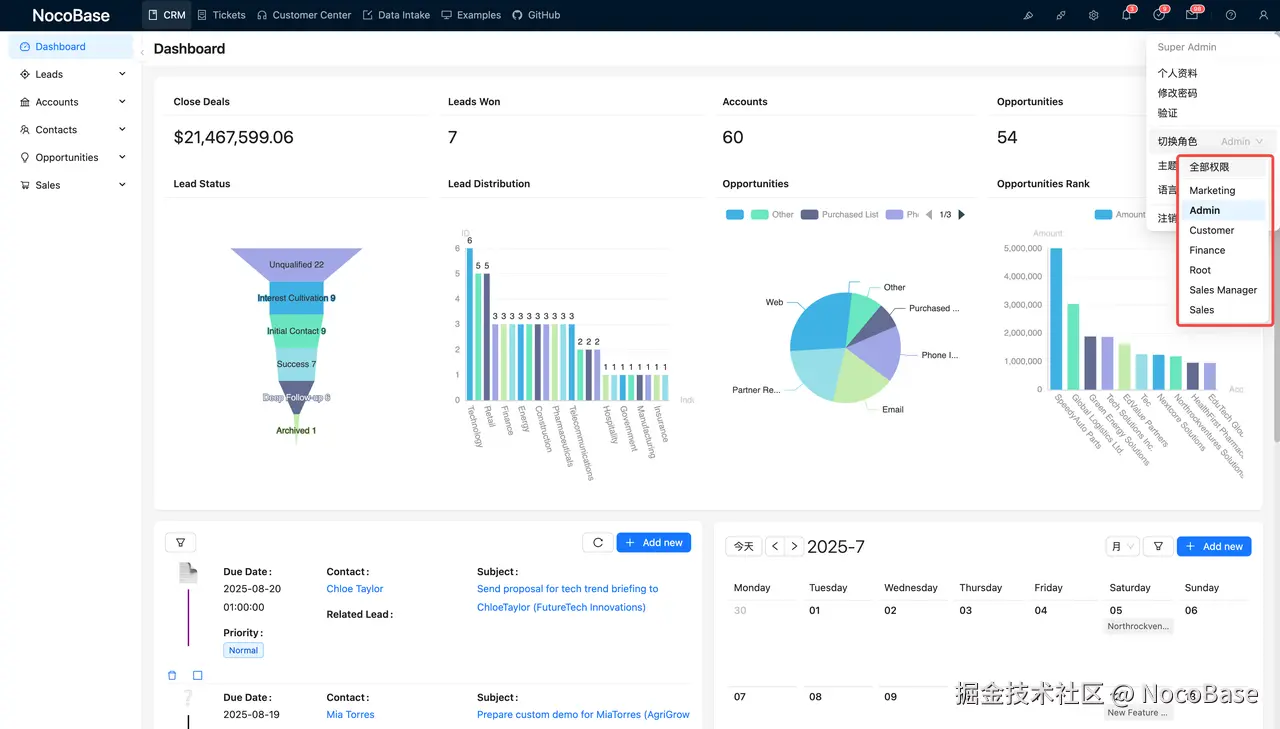This screenshot has height=729, width=1280.
Task: Open the month view dropdown in calendar
Action: point(1124,546)
